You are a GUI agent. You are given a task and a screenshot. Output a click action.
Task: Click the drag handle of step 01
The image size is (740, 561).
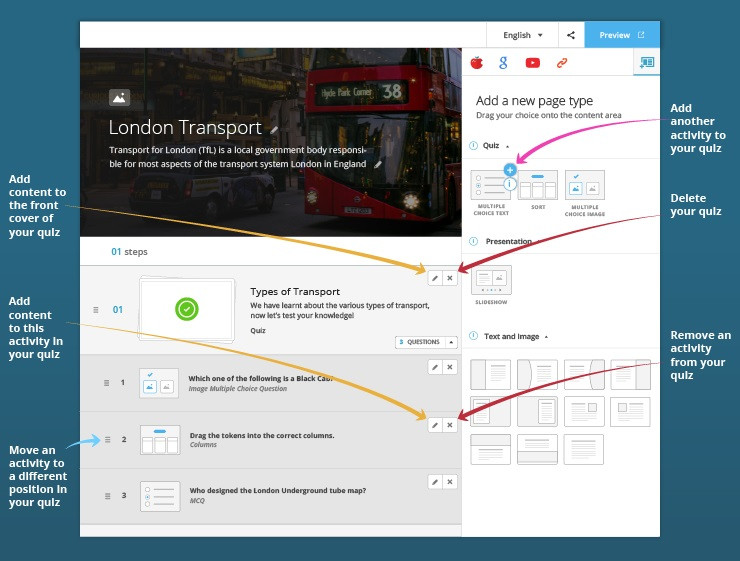tap(96, 310)
